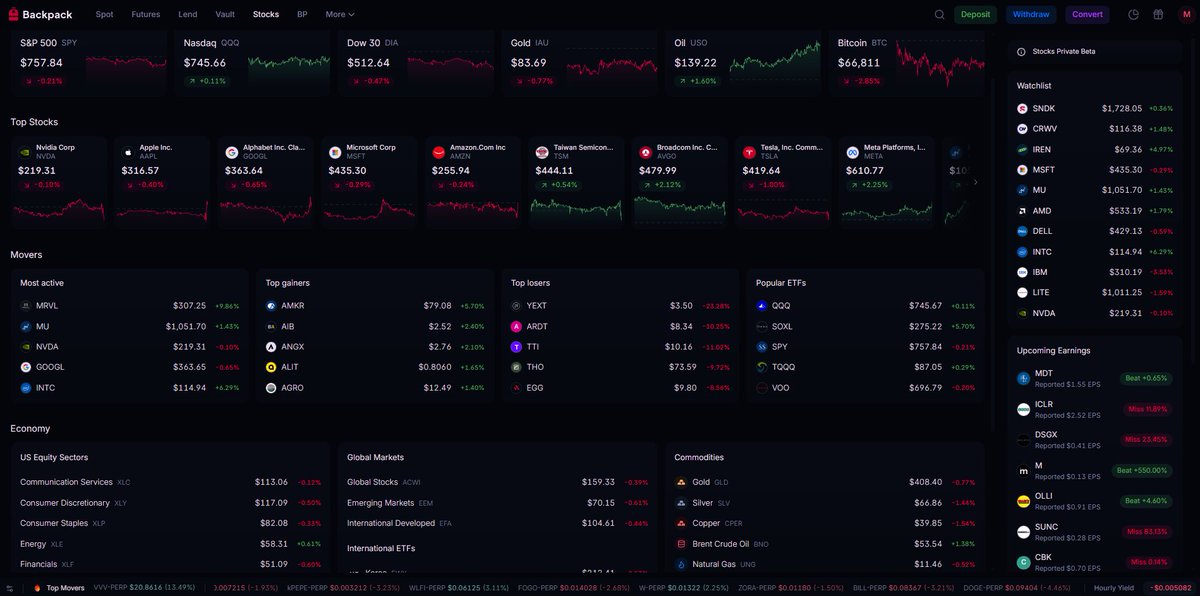
Task: Click the SNDK icon in Watchlist
Action: pyautogui.click(x=1023, y=108)
